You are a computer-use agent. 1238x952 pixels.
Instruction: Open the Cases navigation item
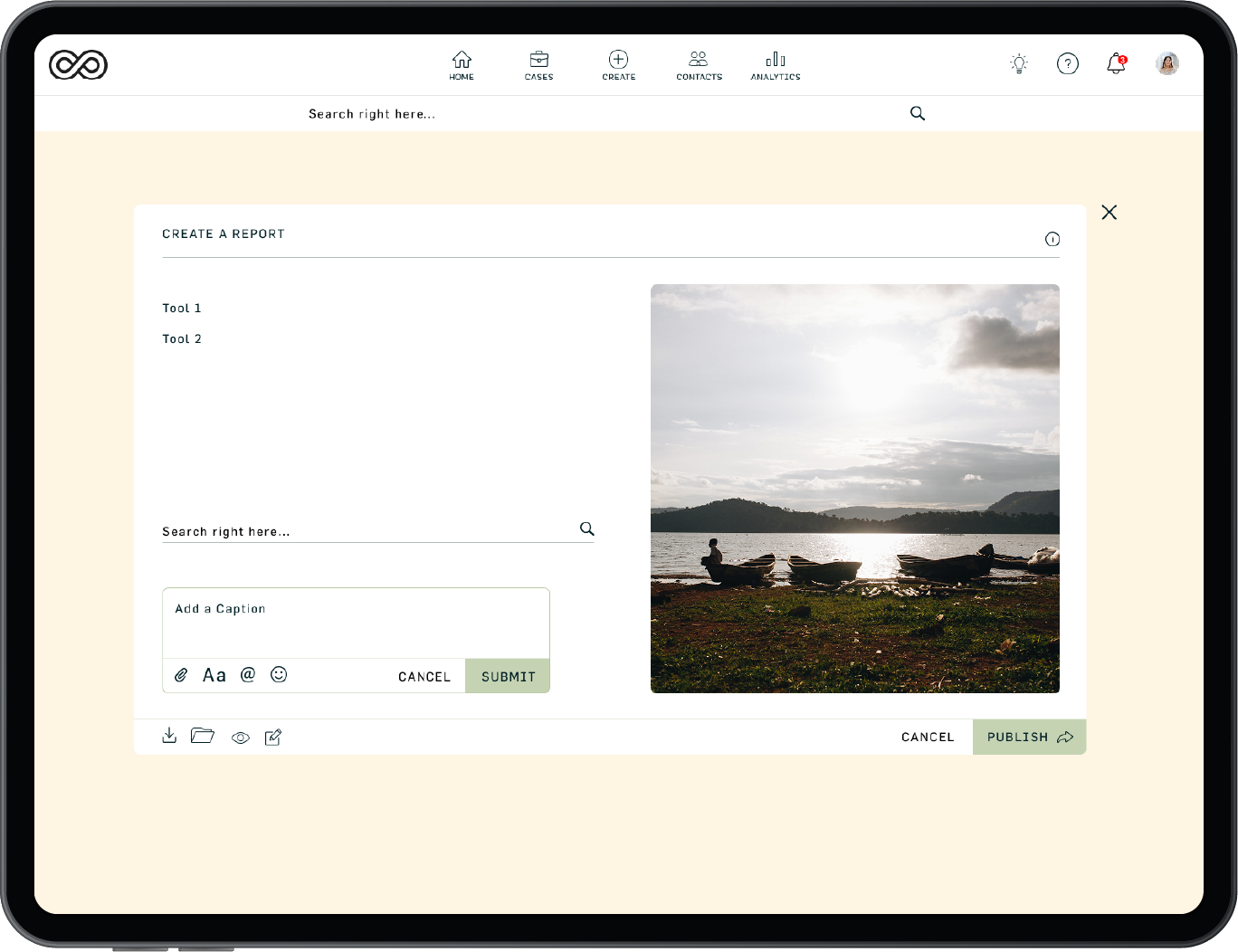[x=539, y=65]
